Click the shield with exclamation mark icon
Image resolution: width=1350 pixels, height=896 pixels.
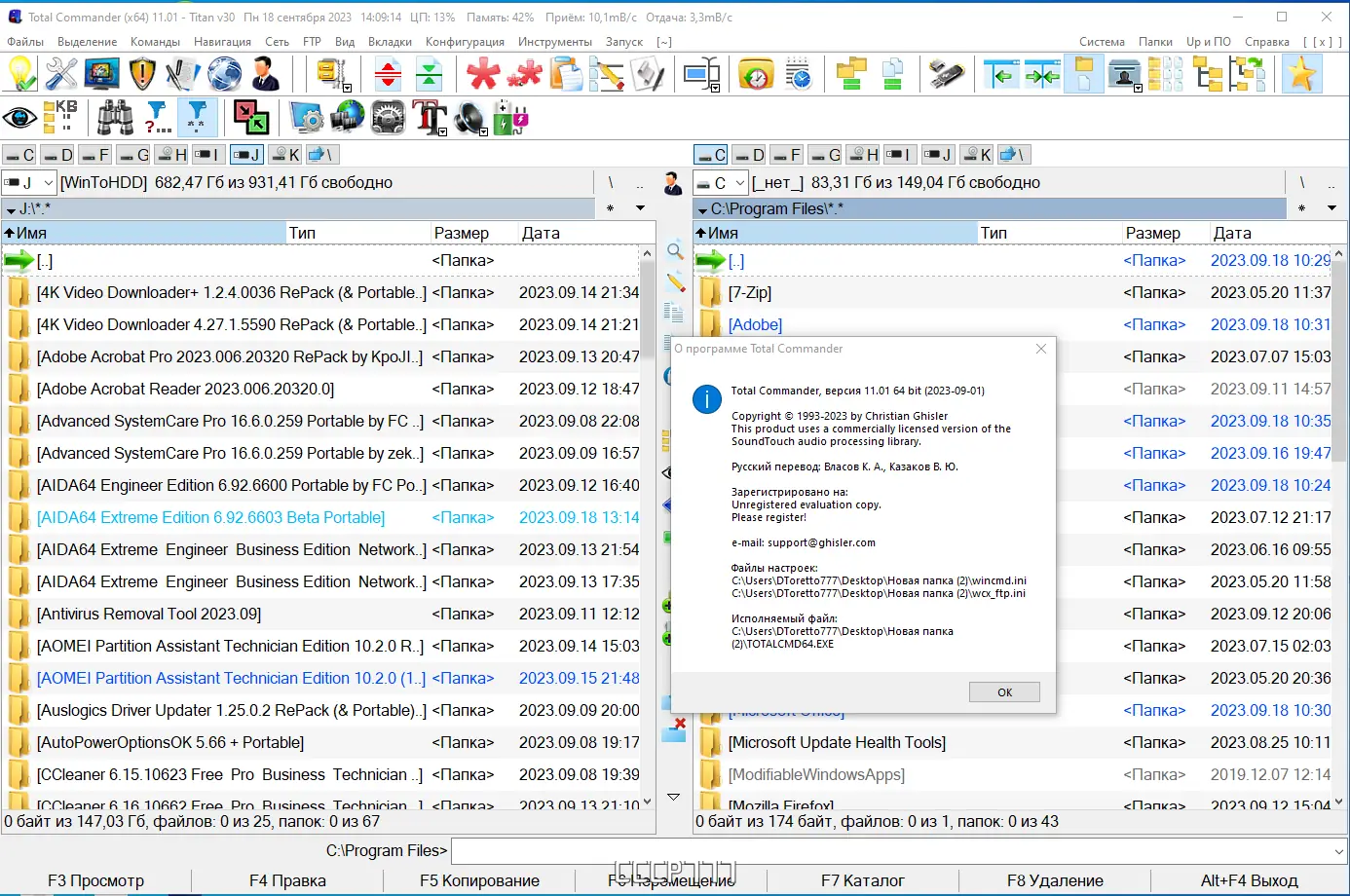pyautogui.click(x=142, y=74)
